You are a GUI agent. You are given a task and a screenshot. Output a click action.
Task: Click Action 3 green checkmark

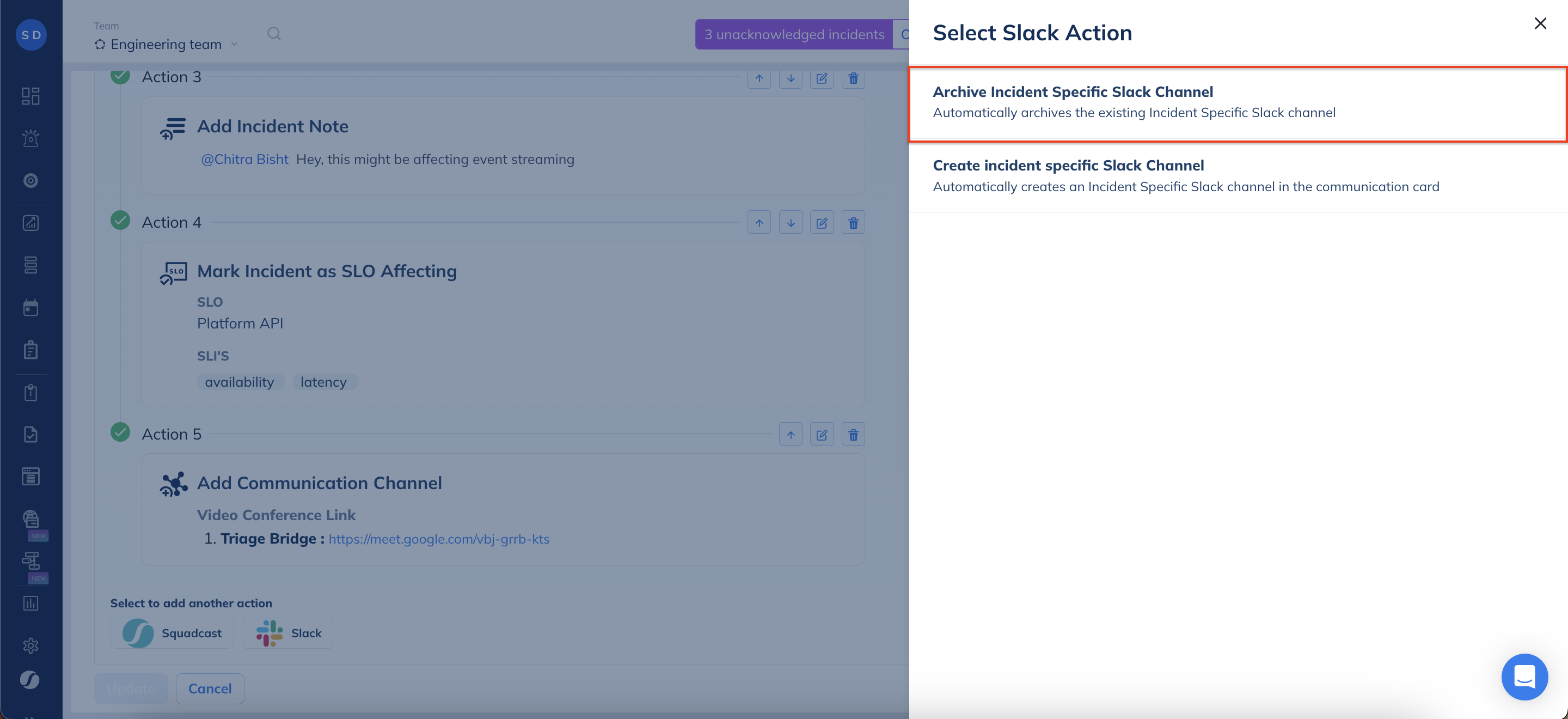[x=120, y=76]
